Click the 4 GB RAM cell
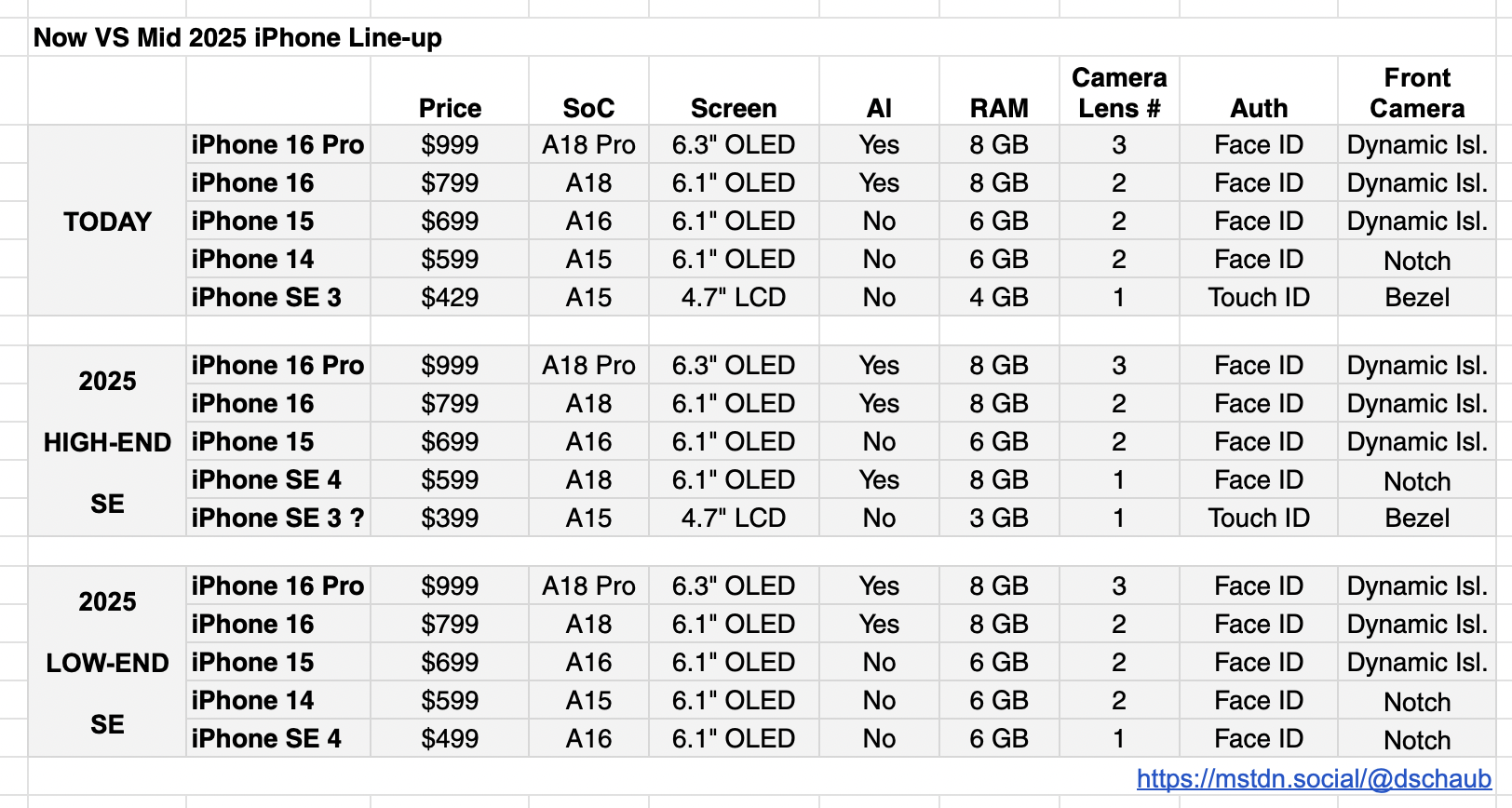Viewport: 1512px width, 808px height. pyautogui.click(x=998, y=298)
